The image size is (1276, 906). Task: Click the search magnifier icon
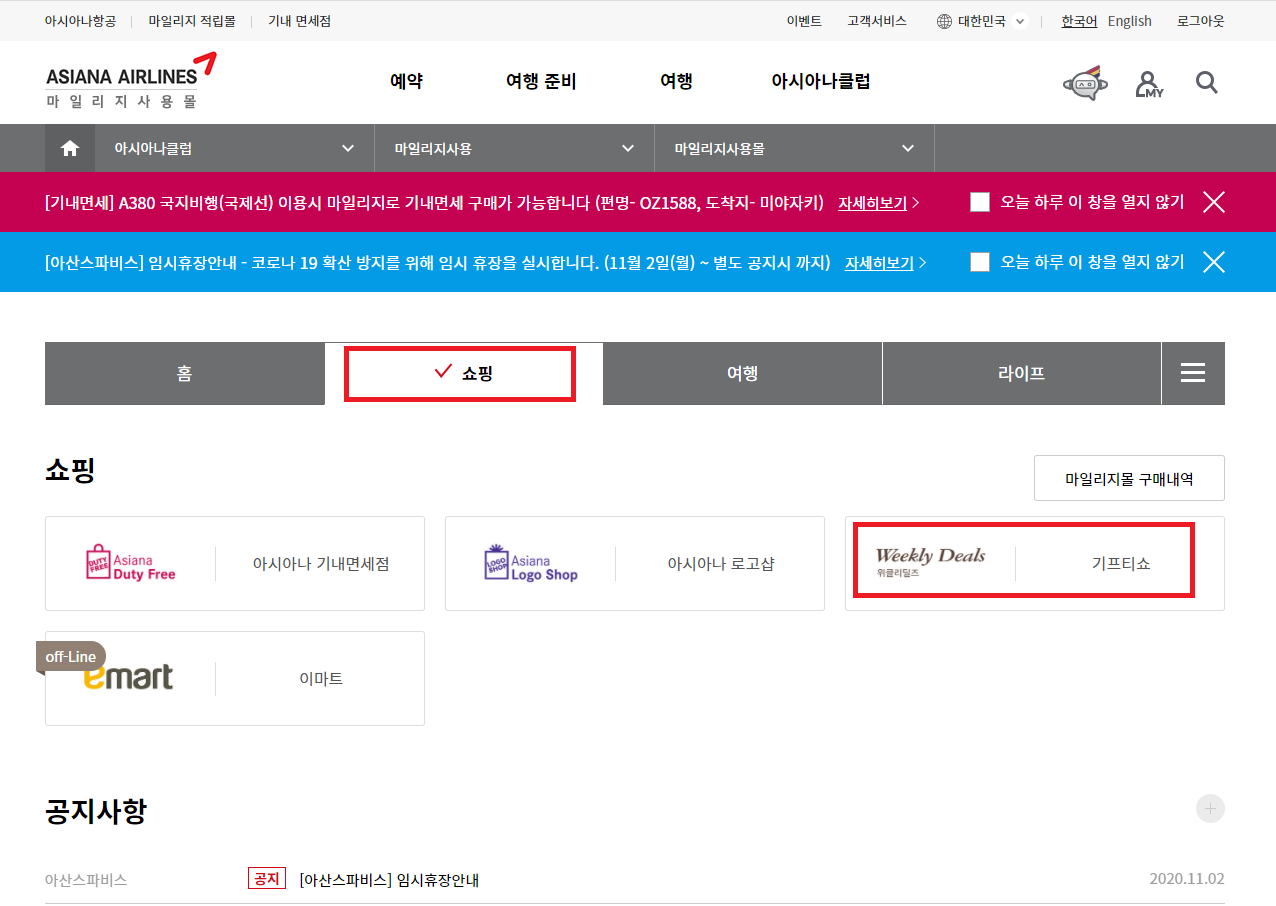tap(1207, 83)
